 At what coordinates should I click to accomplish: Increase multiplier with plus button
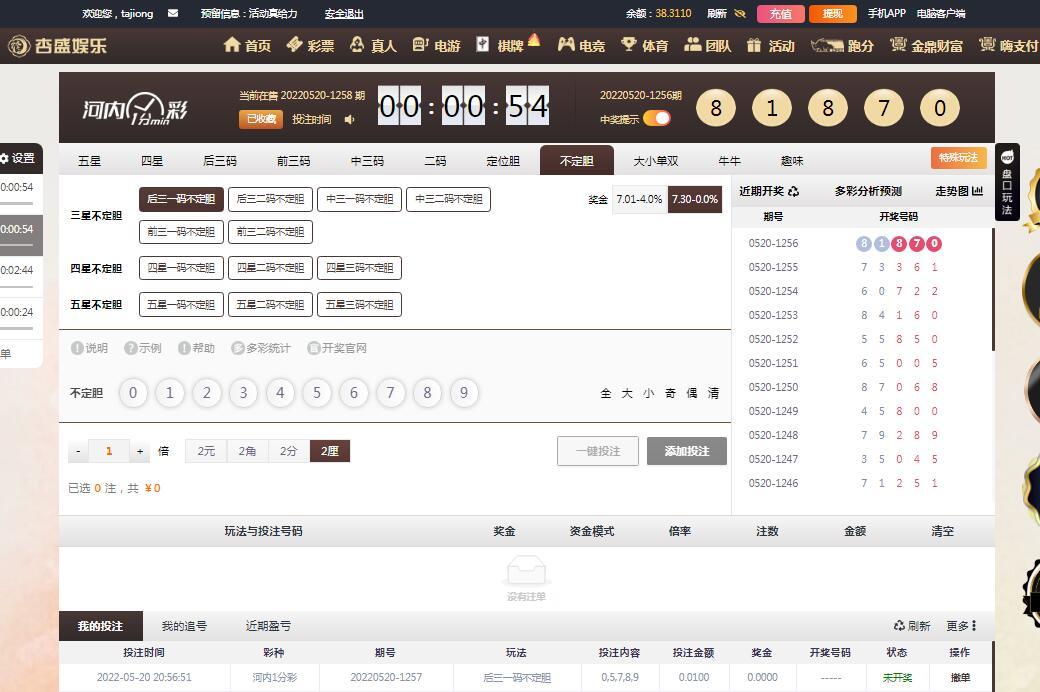pyautogui.click(x=140, y=451)
